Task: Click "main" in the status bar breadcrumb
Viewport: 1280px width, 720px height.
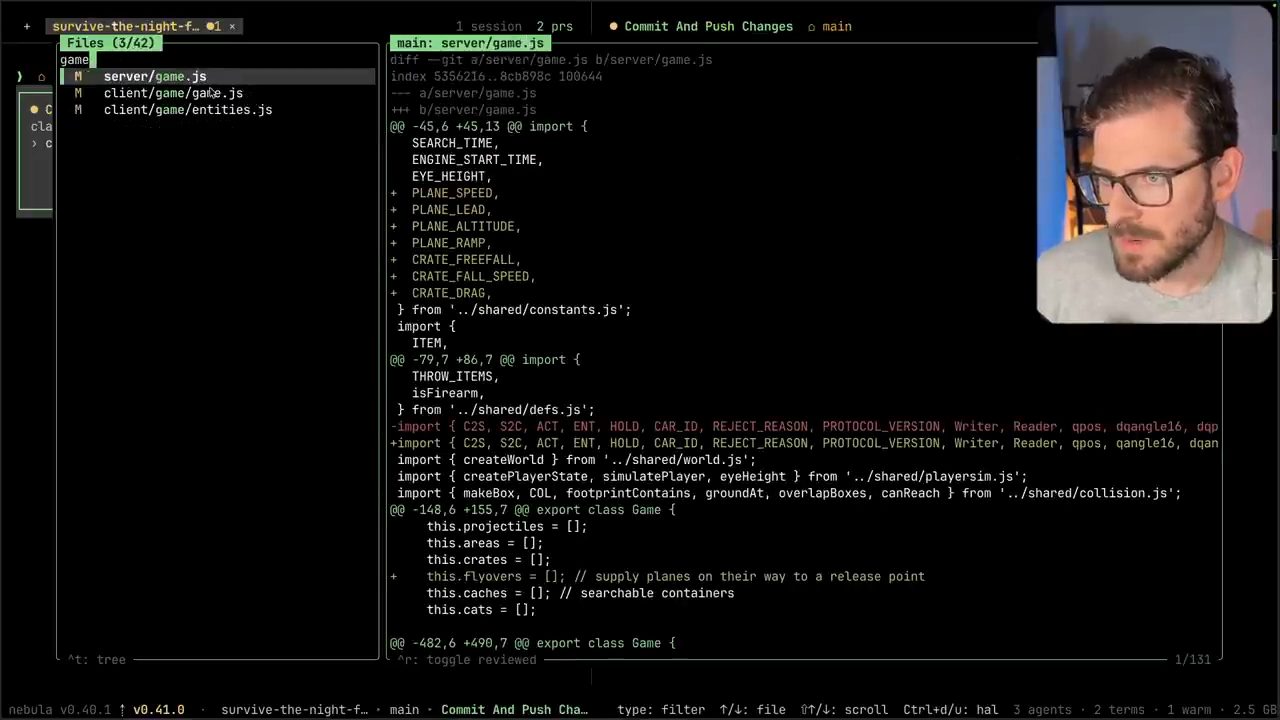Action: pos(404,710)
